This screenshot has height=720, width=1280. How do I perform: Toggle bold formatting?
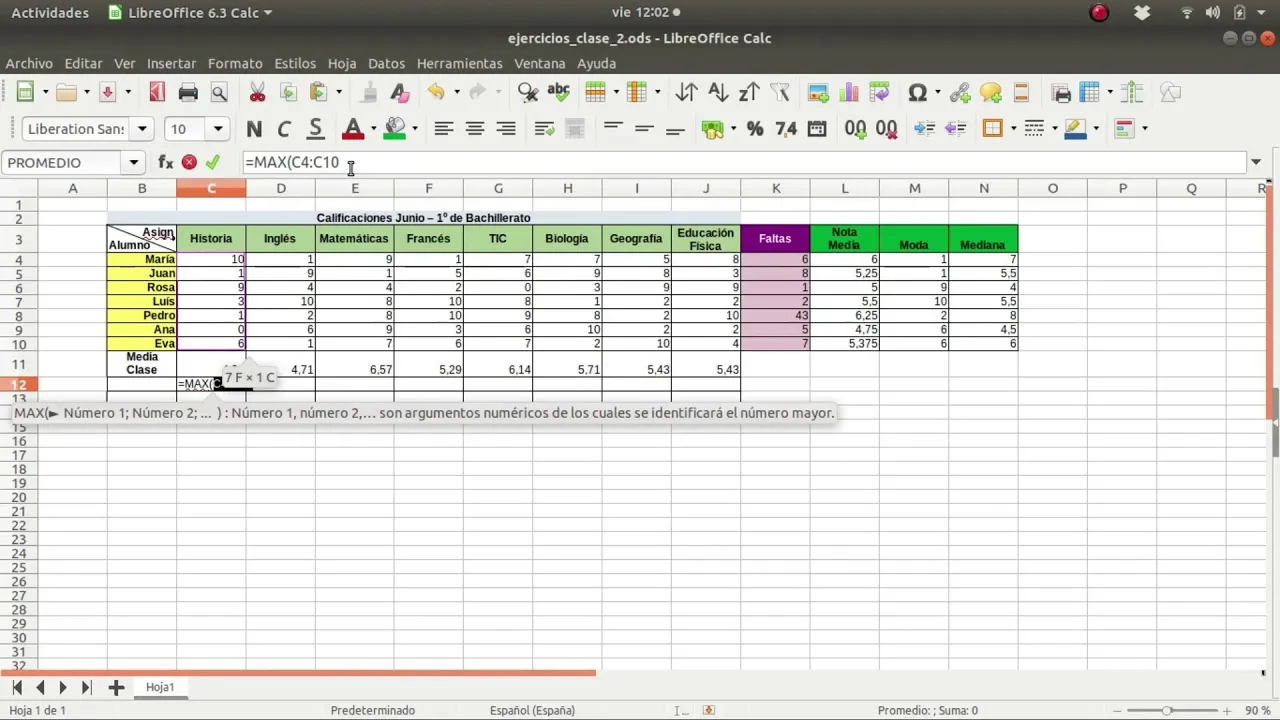point(253,129)
